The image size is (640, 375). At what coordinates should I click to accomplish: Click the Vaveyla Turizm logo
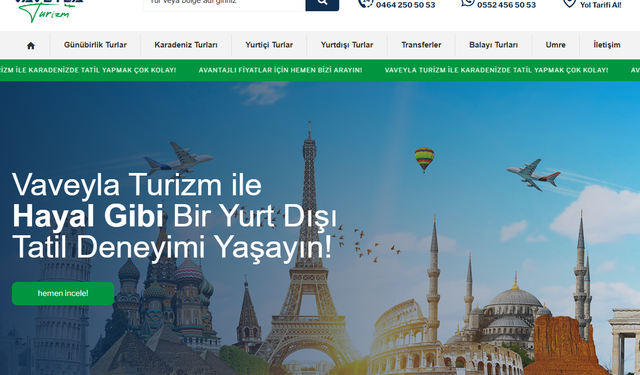point(49,10)
